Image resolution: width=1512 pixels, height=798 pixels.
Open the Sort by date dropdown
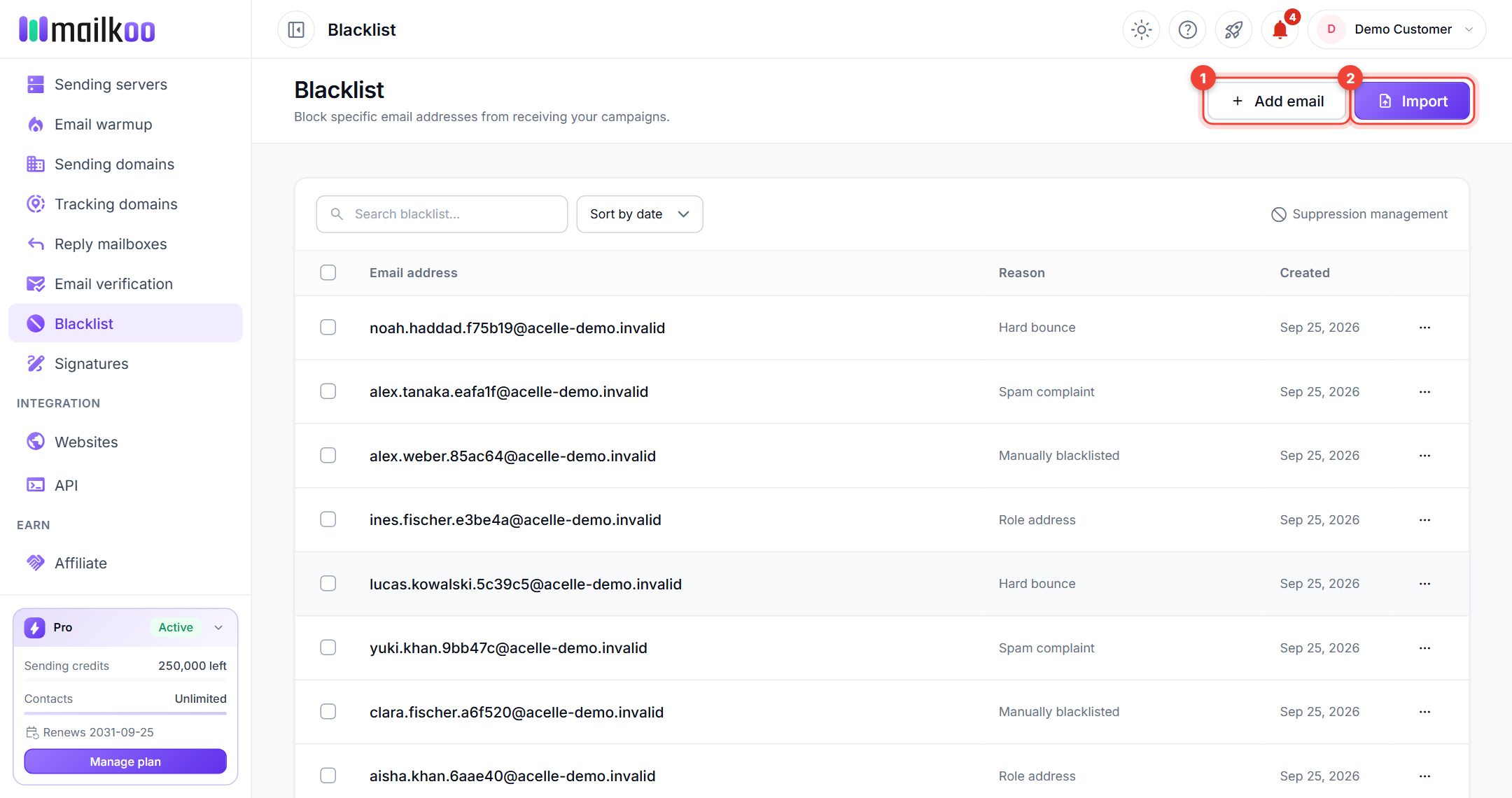pos(639,214)
